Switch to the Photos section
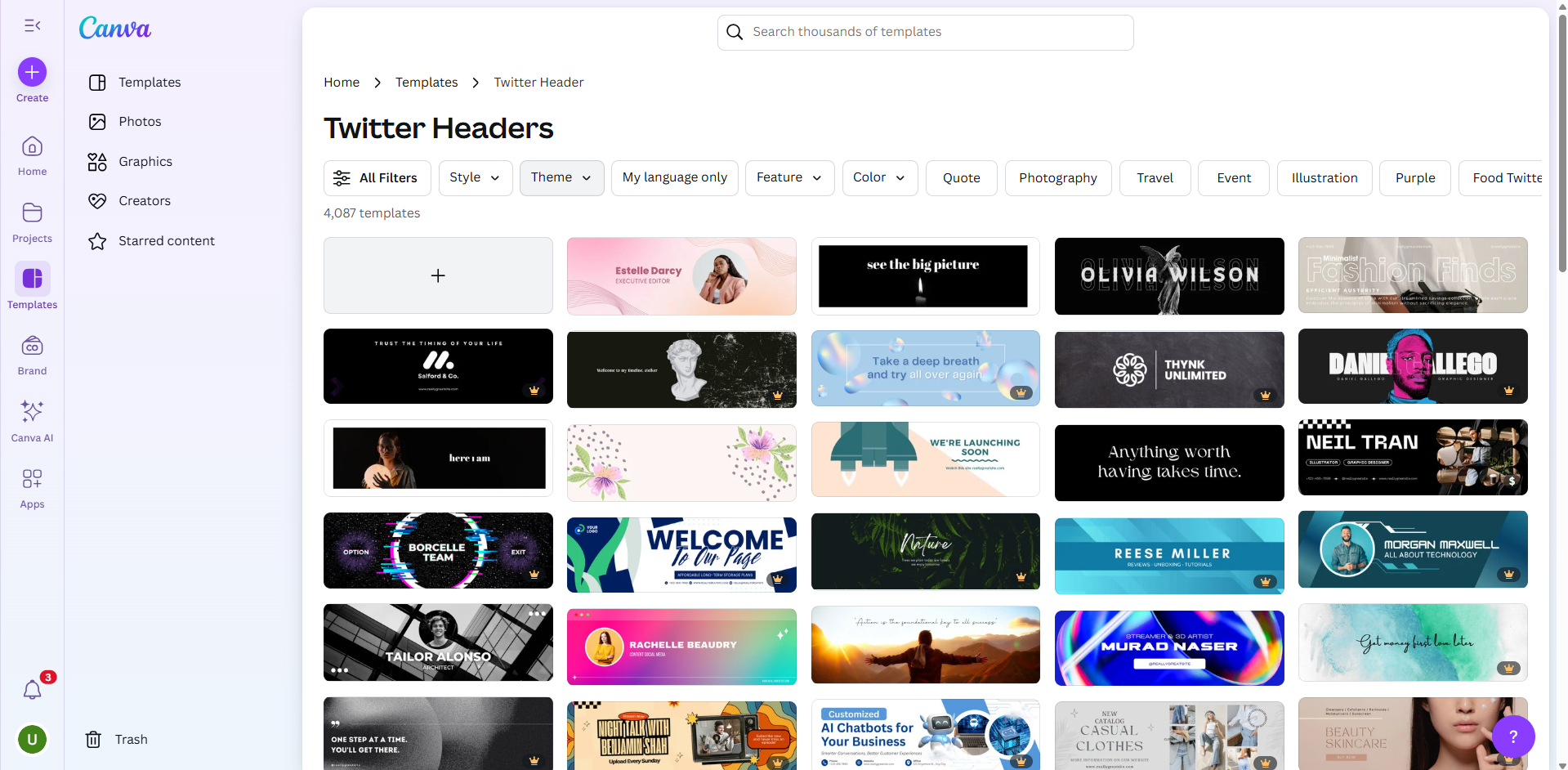 tap(139, 121)
